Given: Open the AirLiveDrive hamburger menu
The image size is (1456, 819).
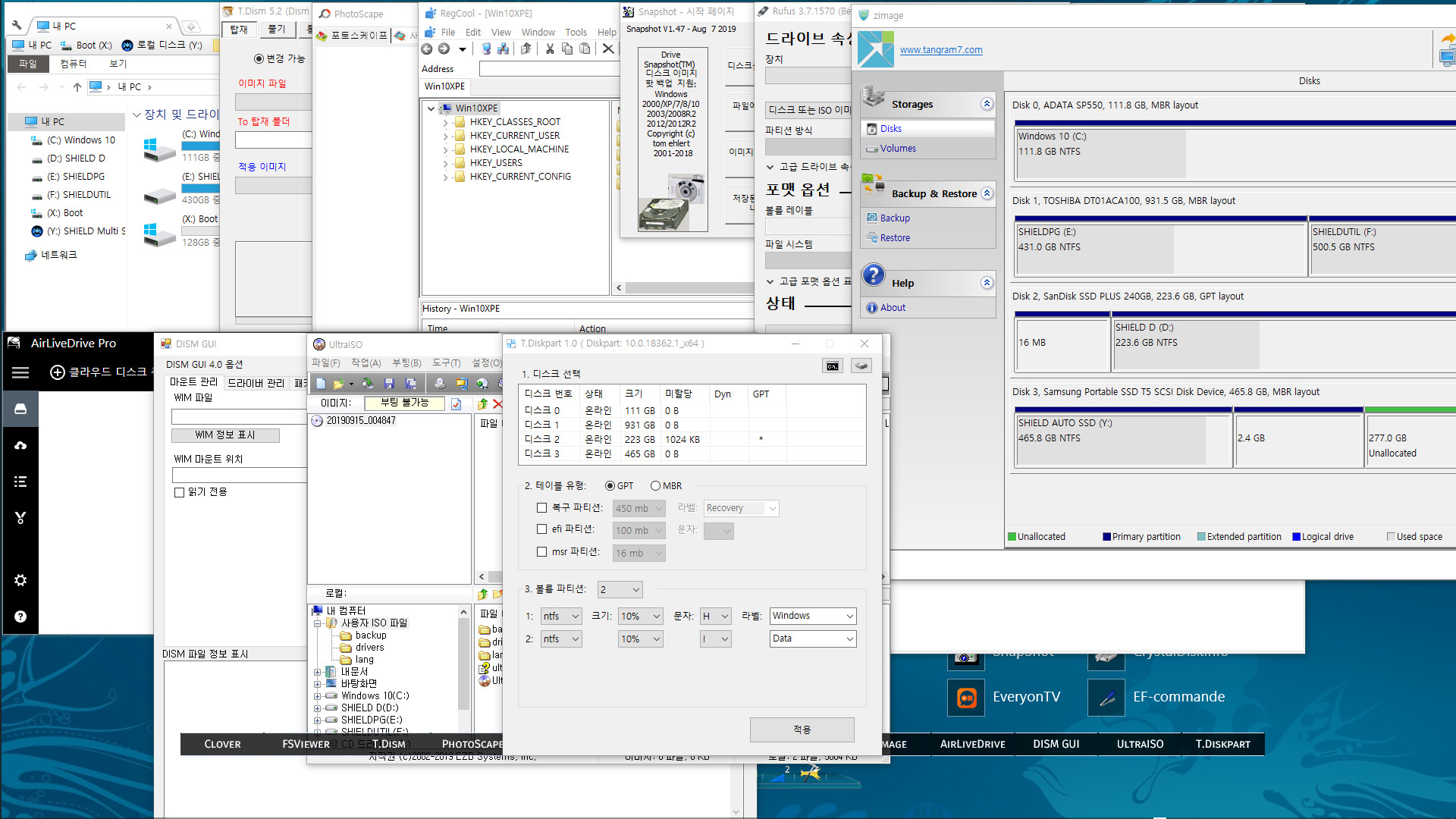Looking at the screenshot, I should (20, 372).
